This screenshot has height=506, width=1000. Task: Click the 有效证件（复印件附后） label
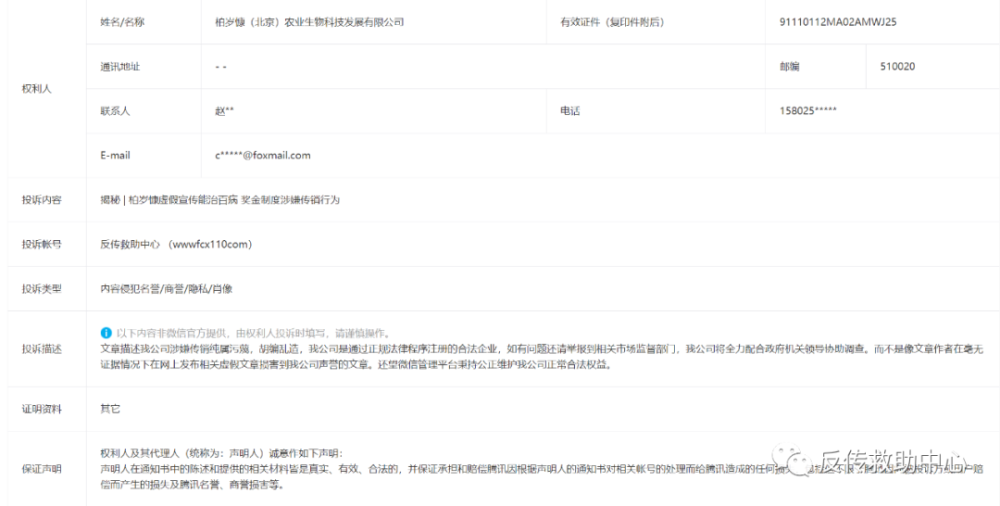pos(612,22)
